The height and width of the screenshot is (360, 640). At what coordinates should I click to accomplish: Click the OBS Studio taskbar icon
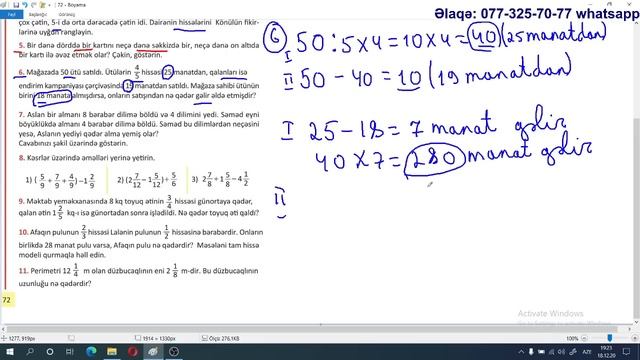(x=174, y=351)
